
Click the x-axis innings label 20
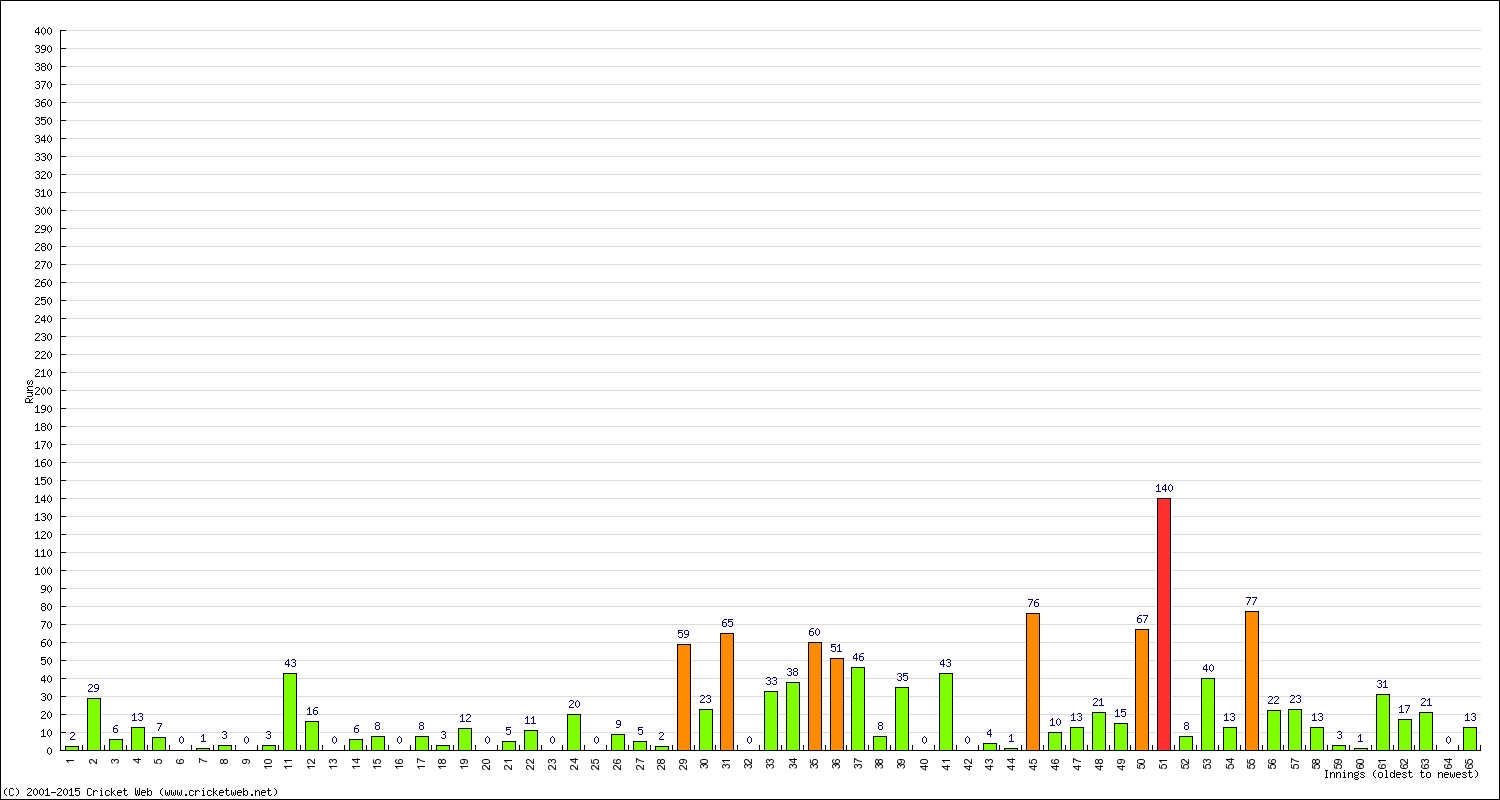(487, 763)
